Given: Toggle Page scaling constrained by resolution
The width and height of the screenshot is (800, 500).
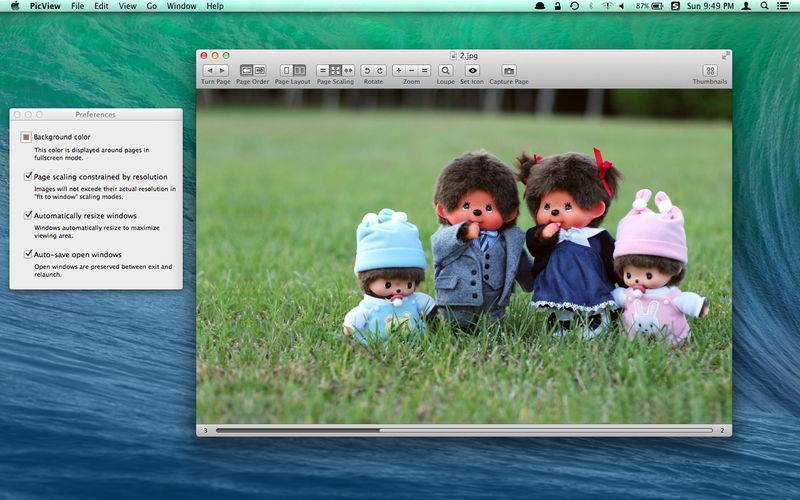Looking at the screenshot, I should 28,176.
